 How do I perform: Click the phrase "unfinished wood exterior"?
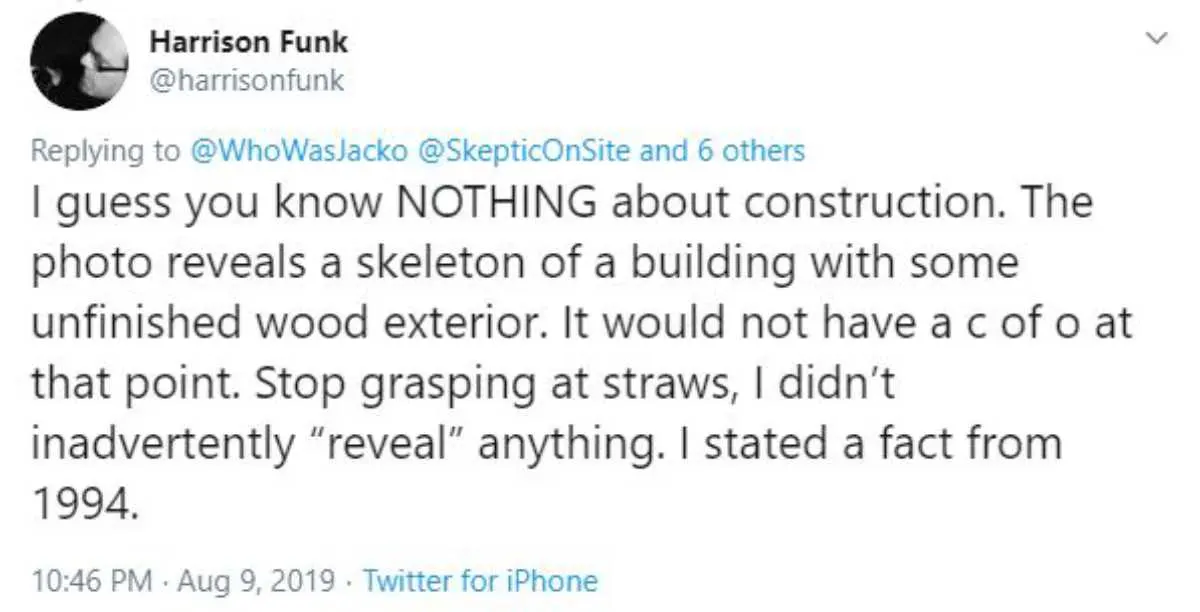[x=285, y=324]
